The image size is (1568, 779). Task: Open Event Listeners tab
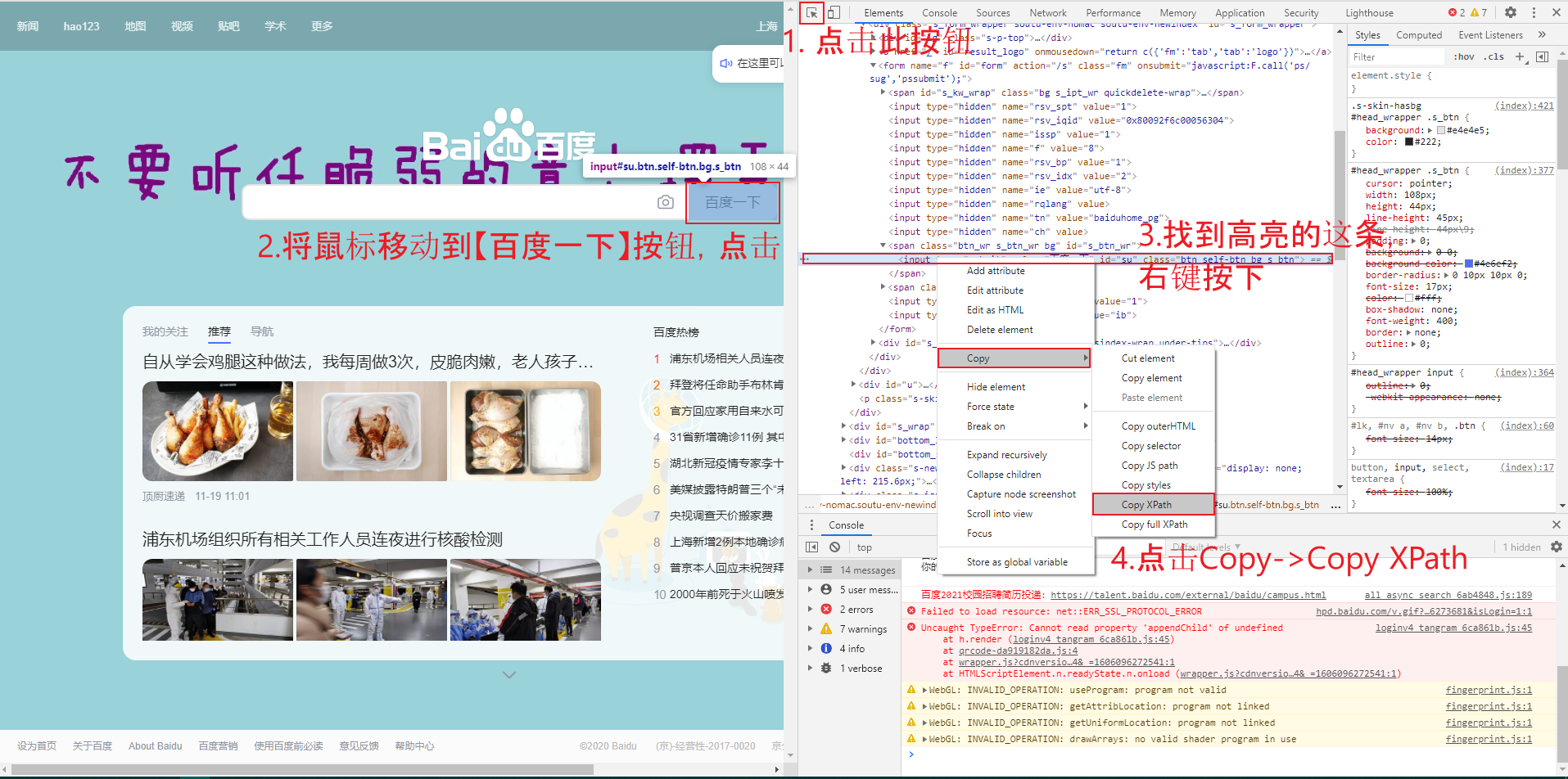(x=1490, y=34)
